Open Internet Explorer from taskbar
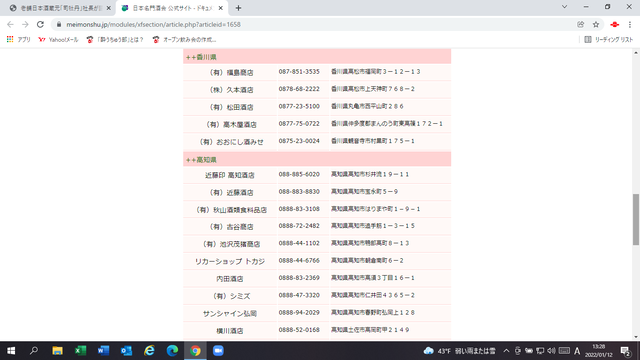The width and height of the screenshot is (640, 360). (149, 351)
